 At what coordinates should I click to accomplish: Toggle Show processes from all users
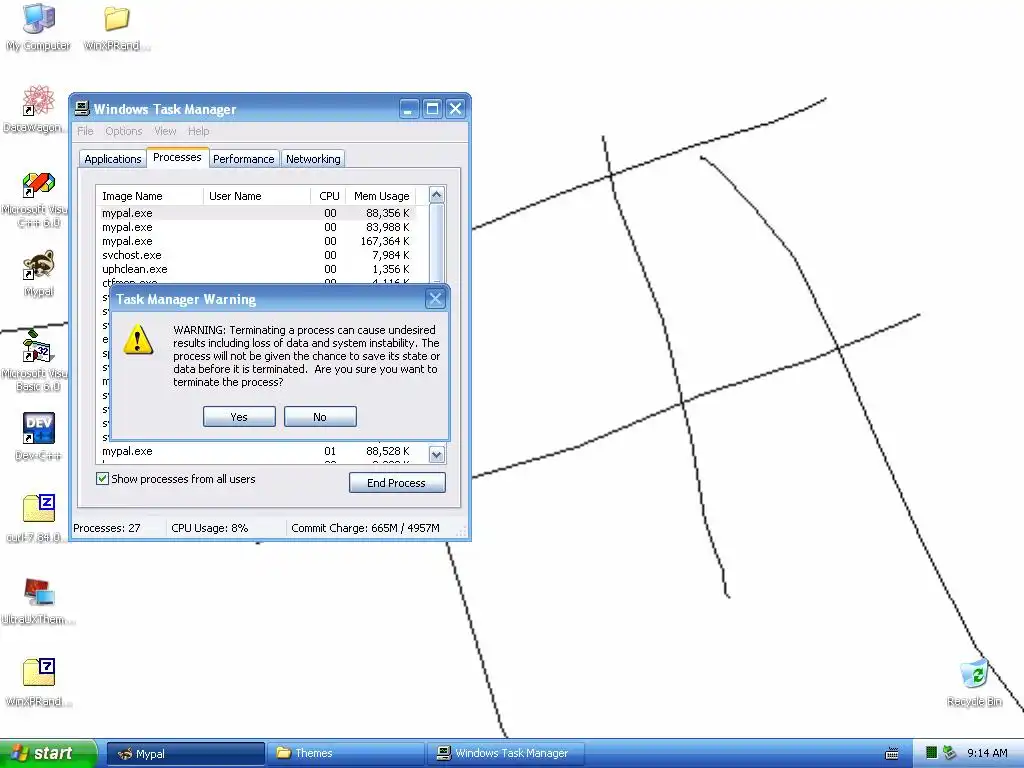pos(103,479)
